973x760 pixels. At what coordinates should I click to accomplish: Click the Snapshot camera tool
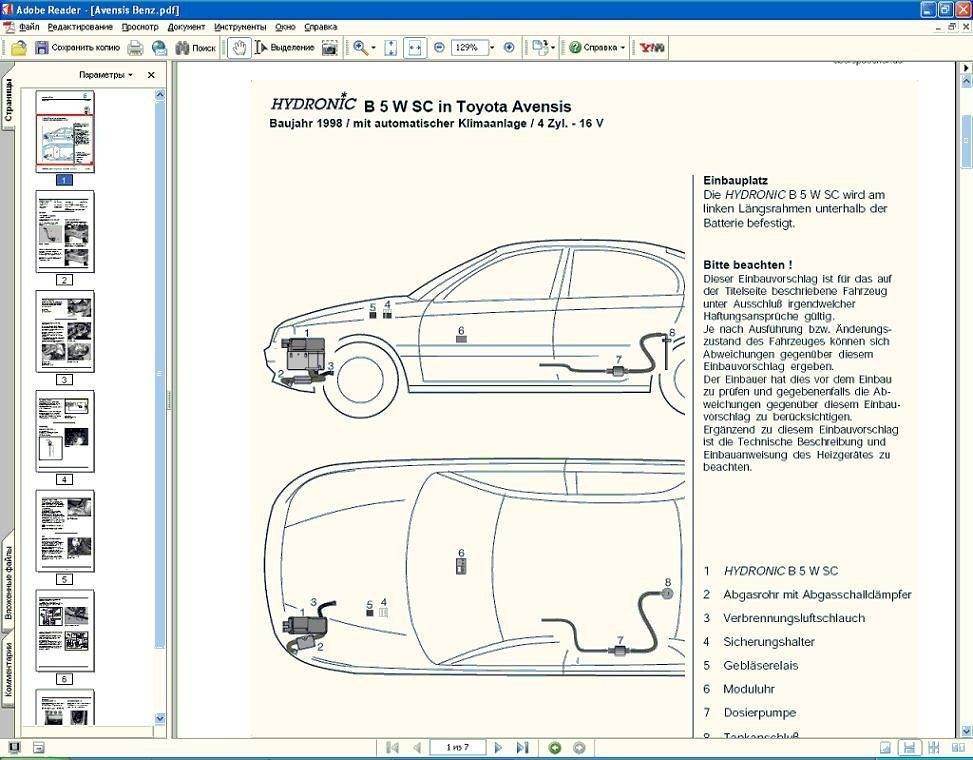coord(330,47)
